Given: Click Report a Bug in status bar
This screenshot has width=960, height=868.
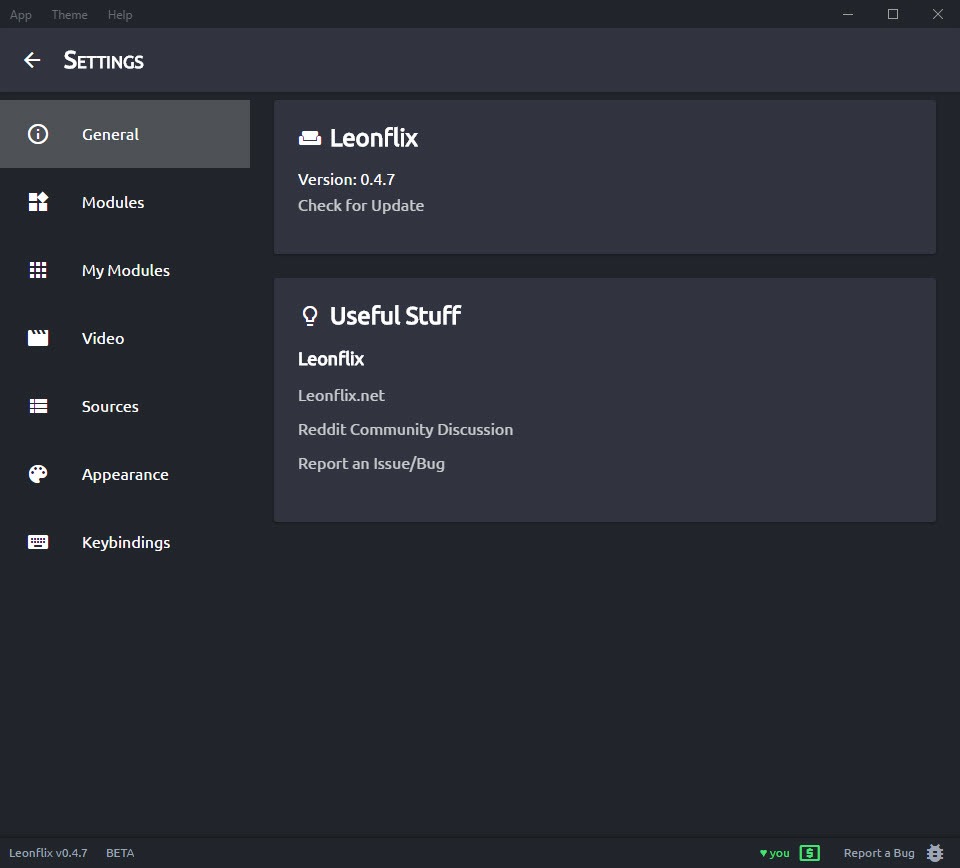Looking at the screenshot, I should point(879,853).
